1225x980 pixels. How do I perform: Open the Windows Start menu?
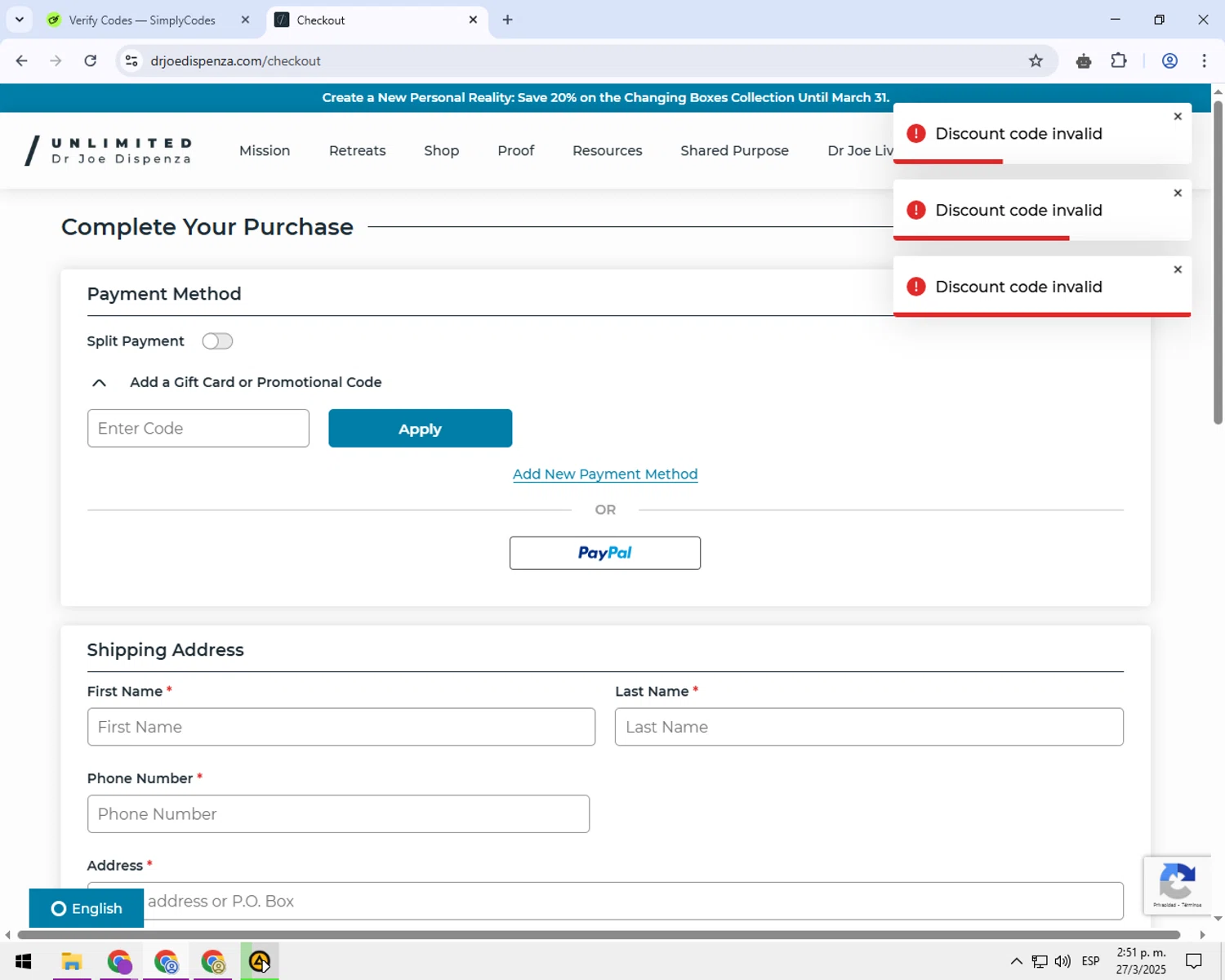pos(23,961)
